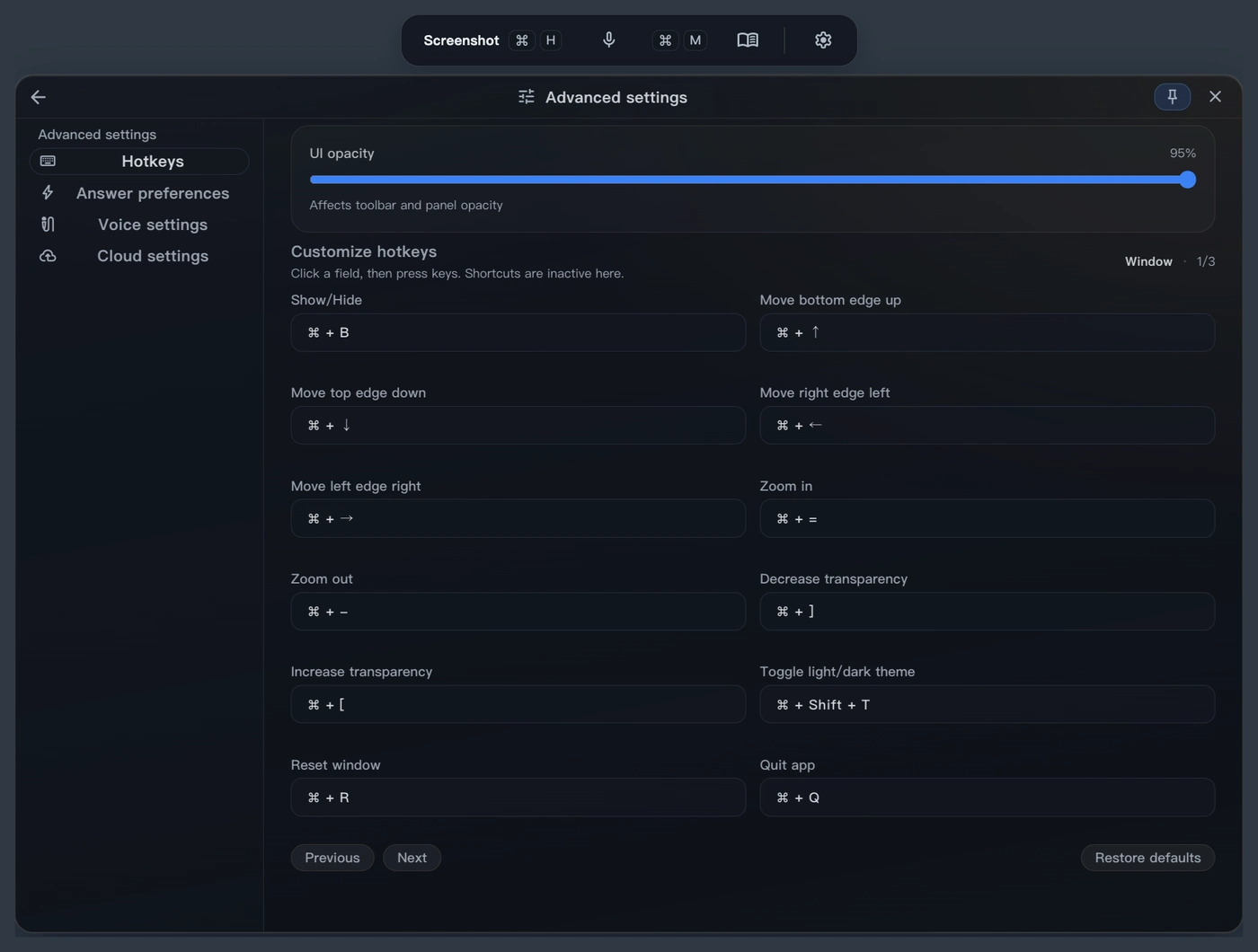Click the Increase transparency hotkey field
The image size is (1258, 952).
coord(518,704)
